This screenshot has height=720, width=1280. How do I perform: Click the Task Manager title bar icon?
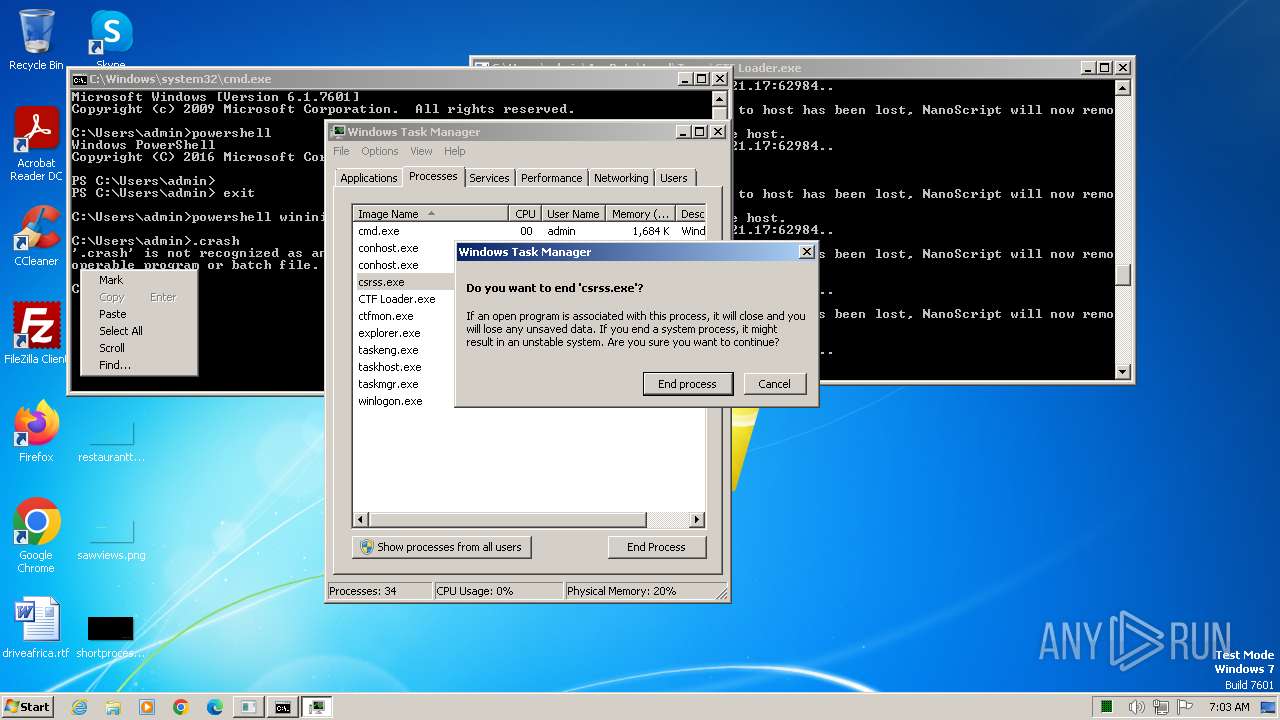[338, 132]
